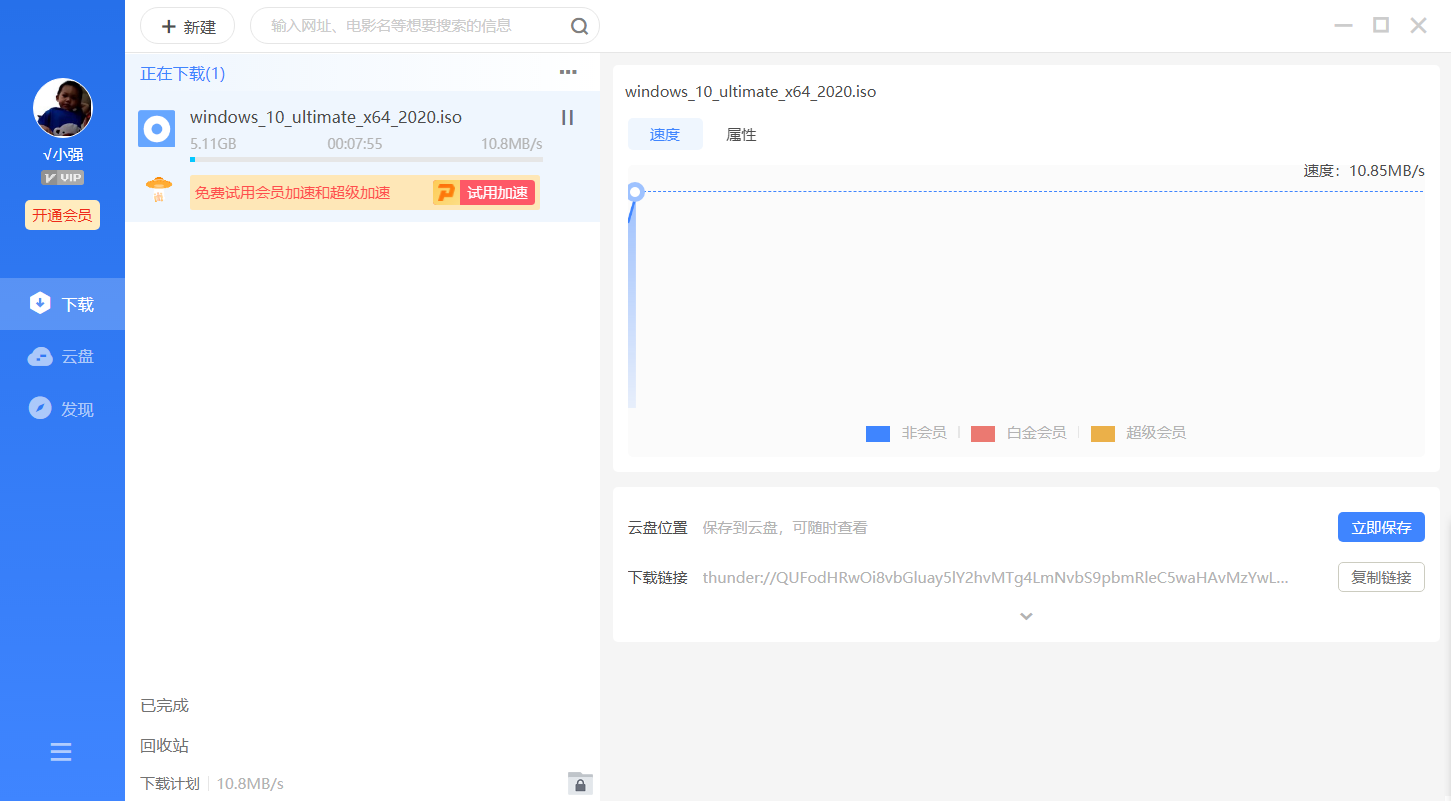Pause the windows_10_ultimate download

pos(567,118)
